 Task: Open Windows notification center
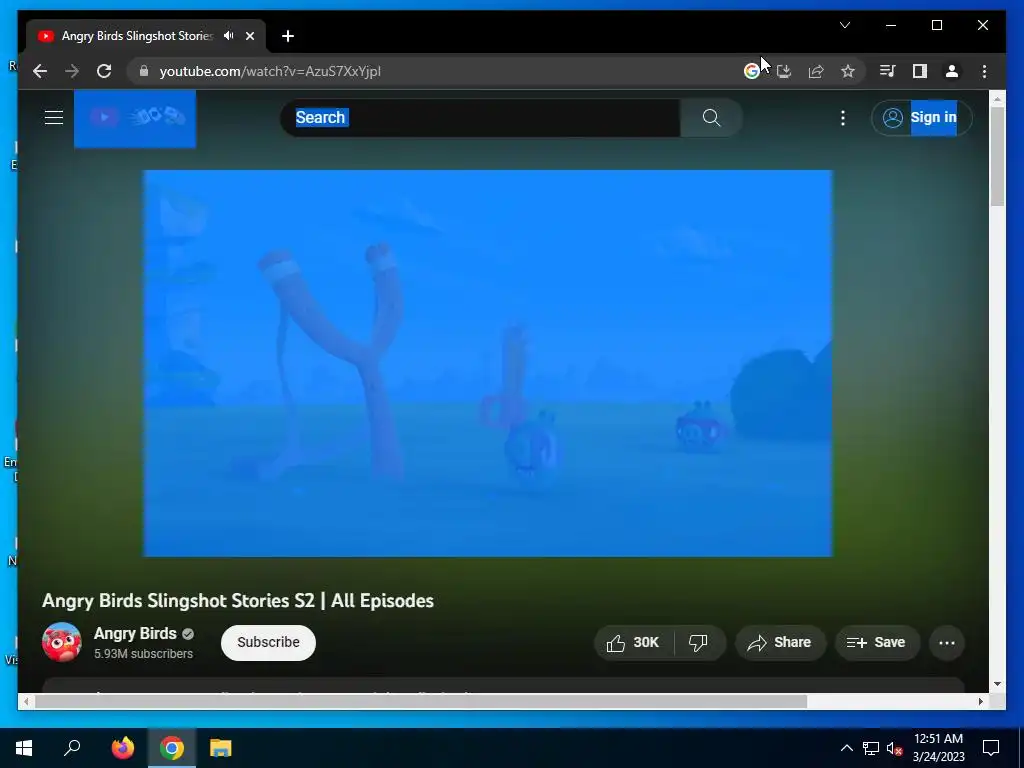click(991, 748)
